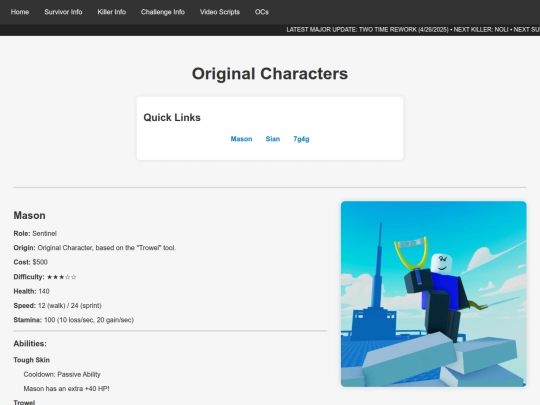Open the Killer Info page
The width and height of the screenshot is (540, 405).
tap(112, 12)
